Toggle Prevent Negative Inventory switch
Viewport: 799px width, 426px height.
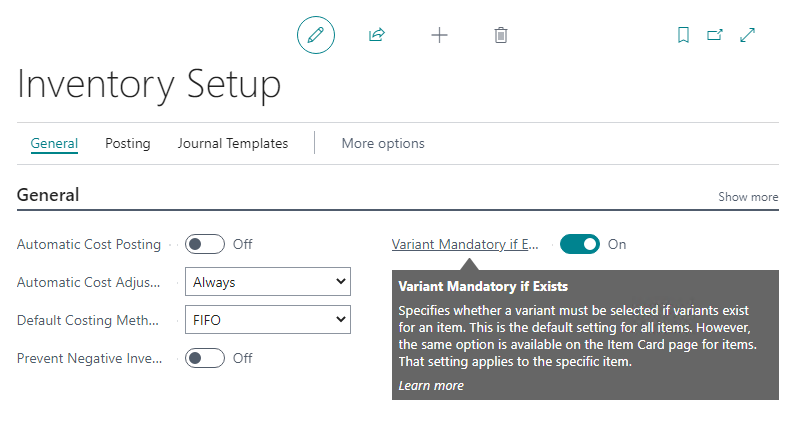(x=205, y=358)
